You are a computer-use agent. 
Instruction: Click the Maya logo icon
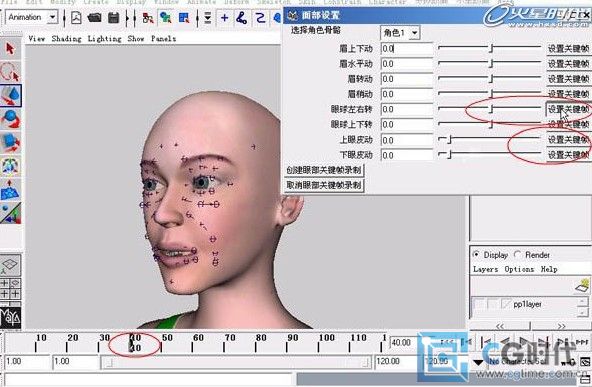pyautogui.click(x=10, y=318)
